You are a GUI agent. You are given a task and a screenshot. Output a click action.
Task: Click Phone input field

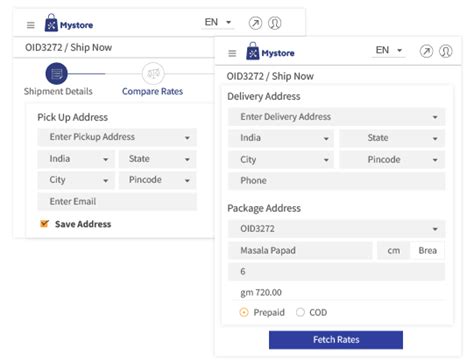(x=337, y=181)
